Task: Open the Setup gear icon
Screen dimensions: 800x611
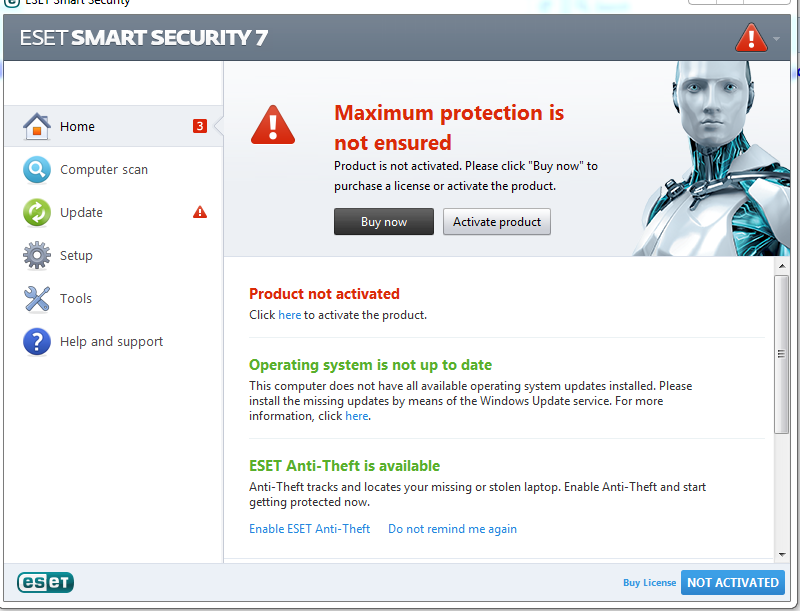Action: 37,255
